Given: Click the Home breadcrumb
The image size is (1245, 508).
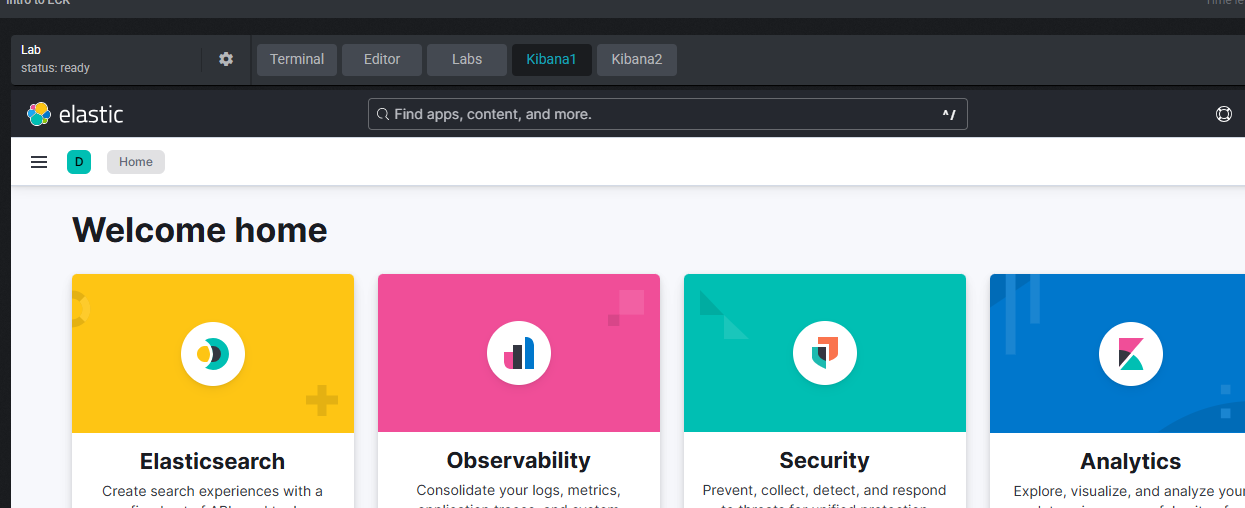Looking at the screenshot, I should coord(136,162).
